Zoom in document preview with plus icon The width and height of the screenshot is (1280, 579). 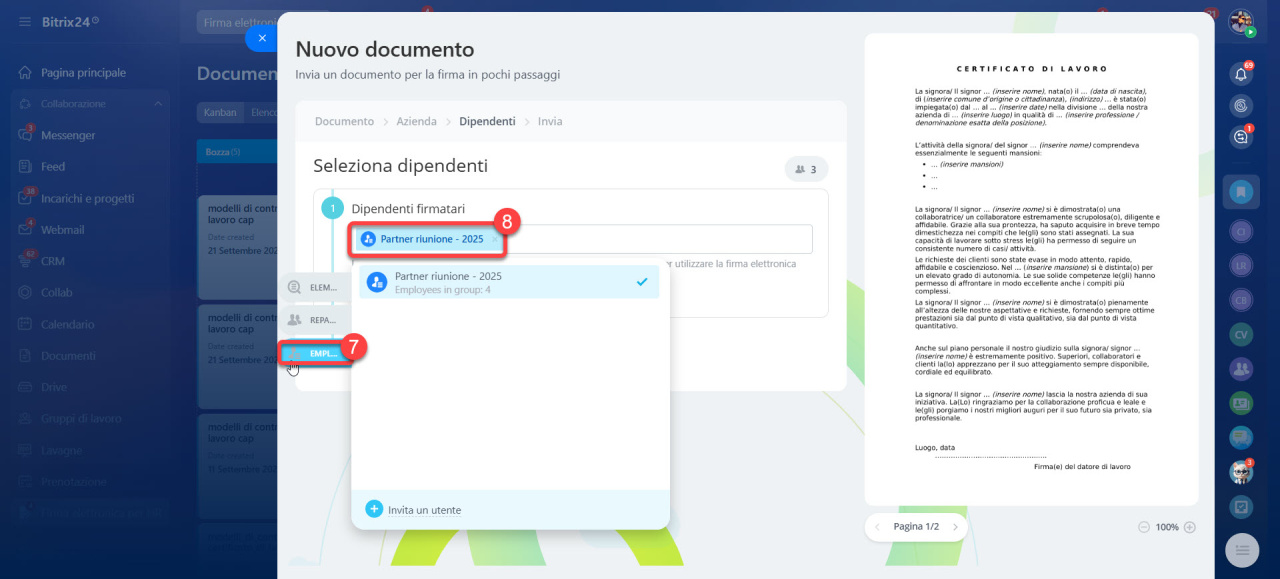click(1189, 527)
